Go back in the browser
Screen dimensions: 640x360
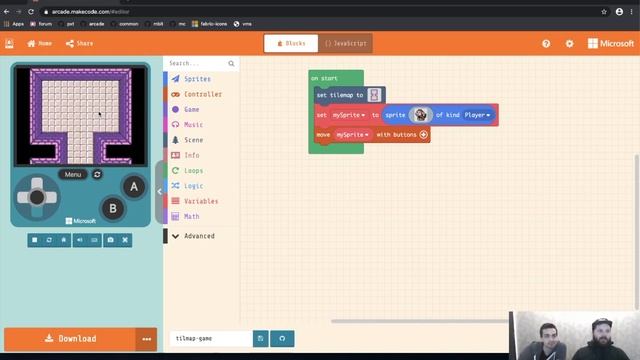tap(7, 12)
